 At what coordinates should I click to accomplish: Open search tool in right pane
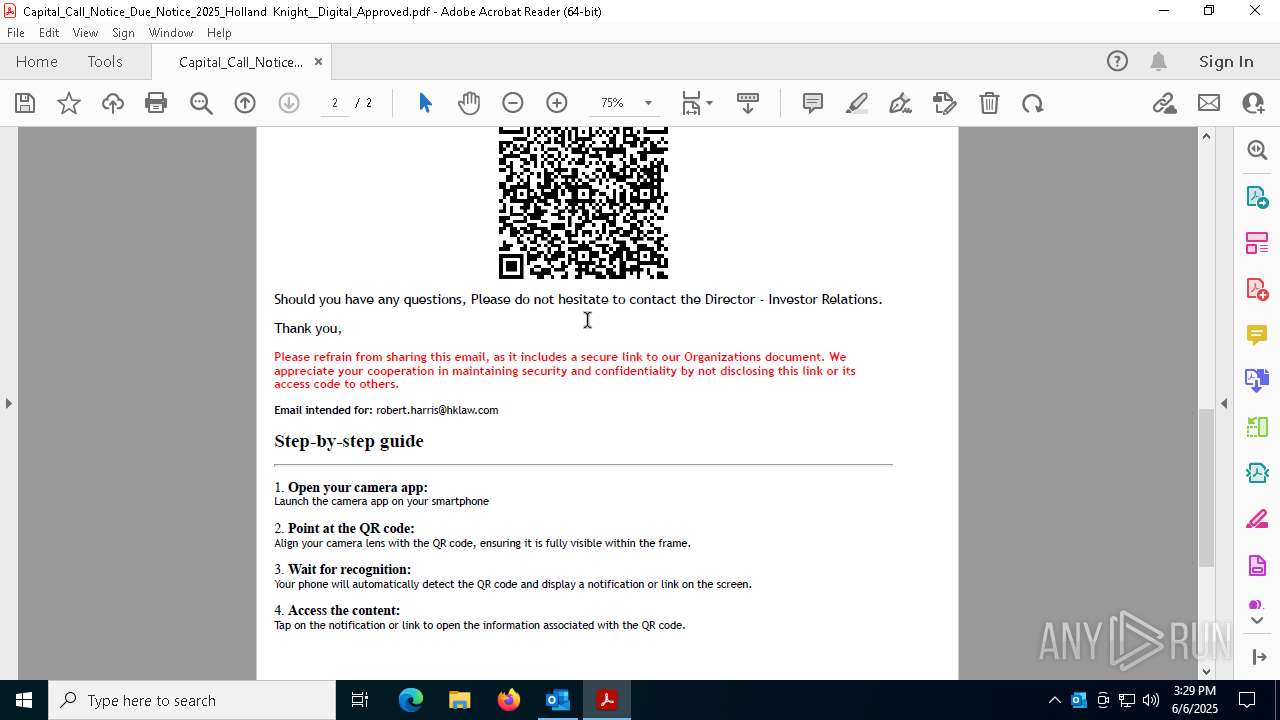[1257, 150]
